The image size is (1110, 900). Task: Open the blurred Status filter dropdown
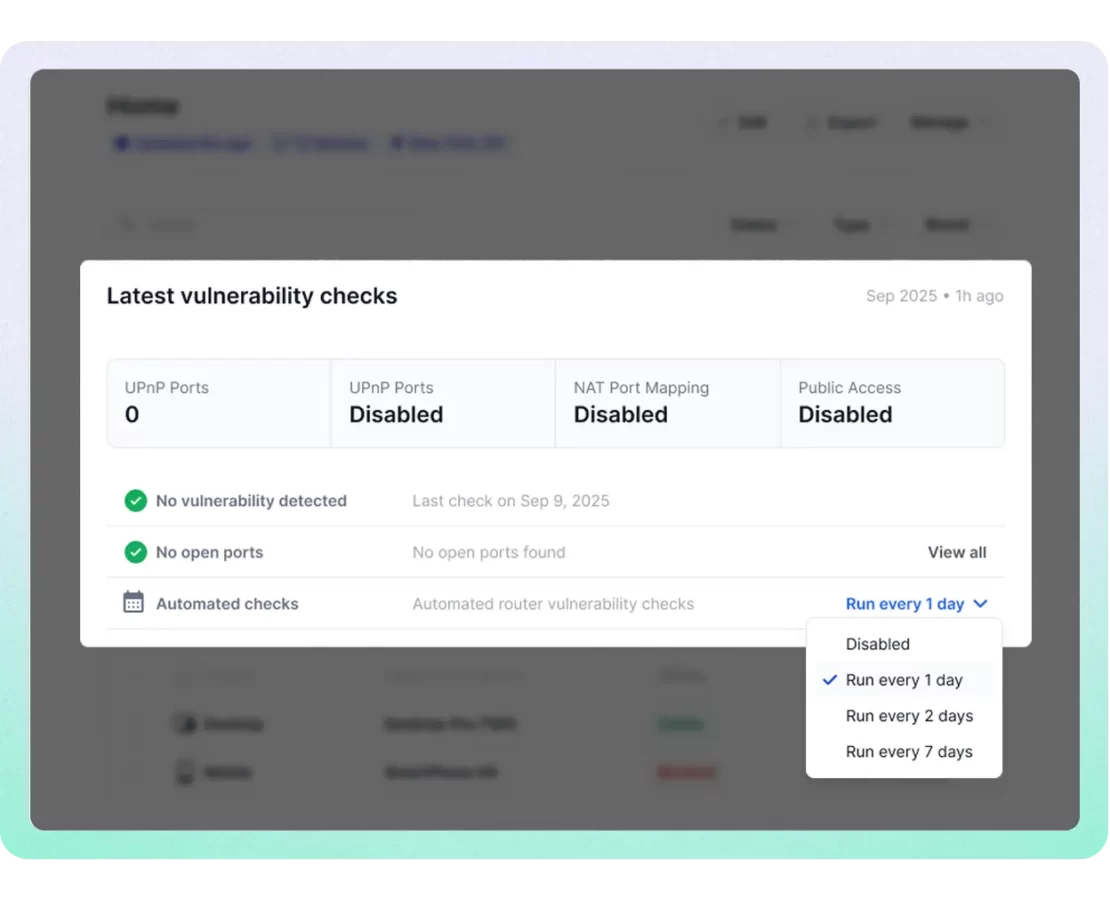click(x=762, y=225)
